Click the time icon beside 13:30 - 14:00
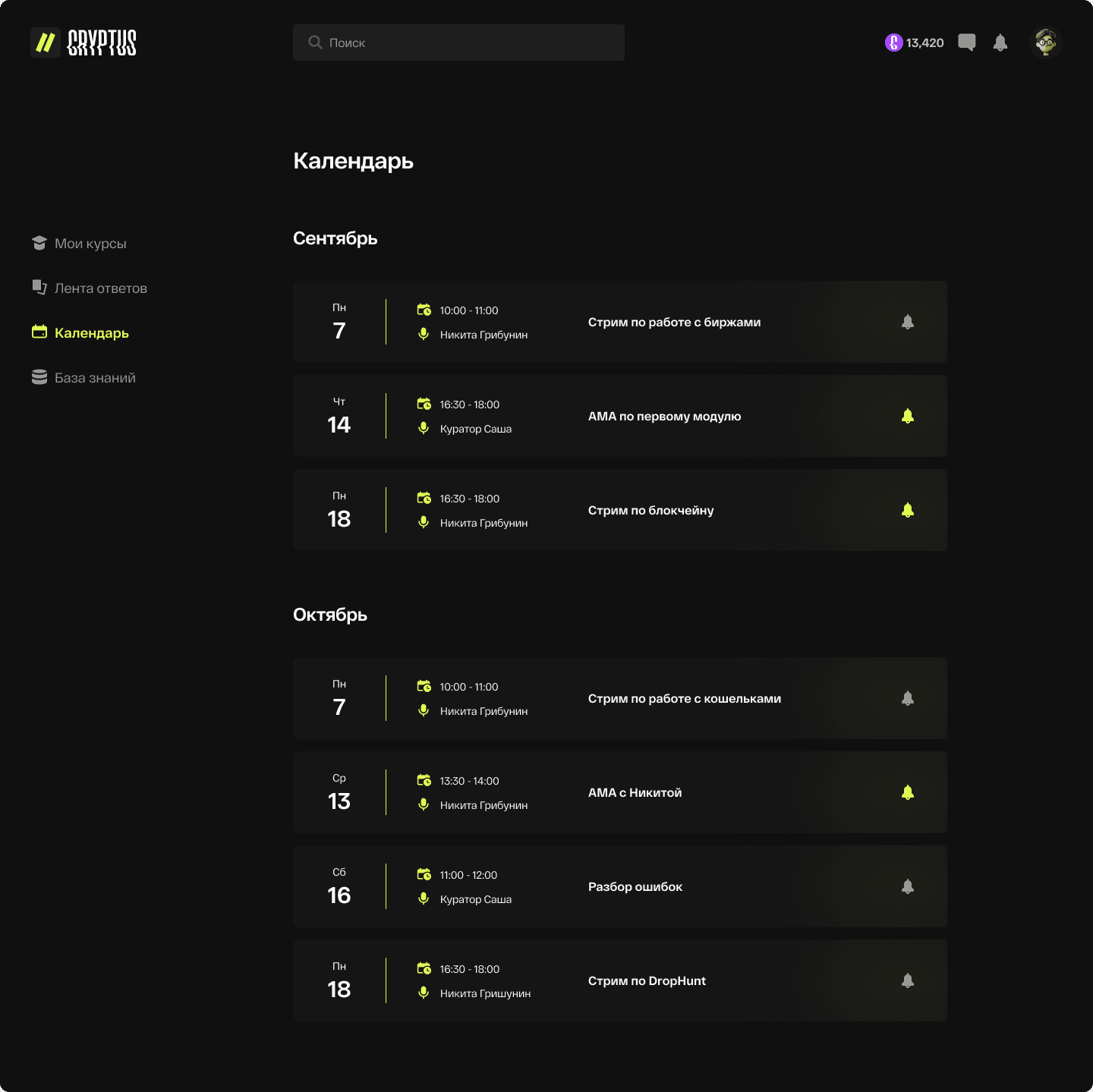1093x1092 pixels. pos(424,780)
